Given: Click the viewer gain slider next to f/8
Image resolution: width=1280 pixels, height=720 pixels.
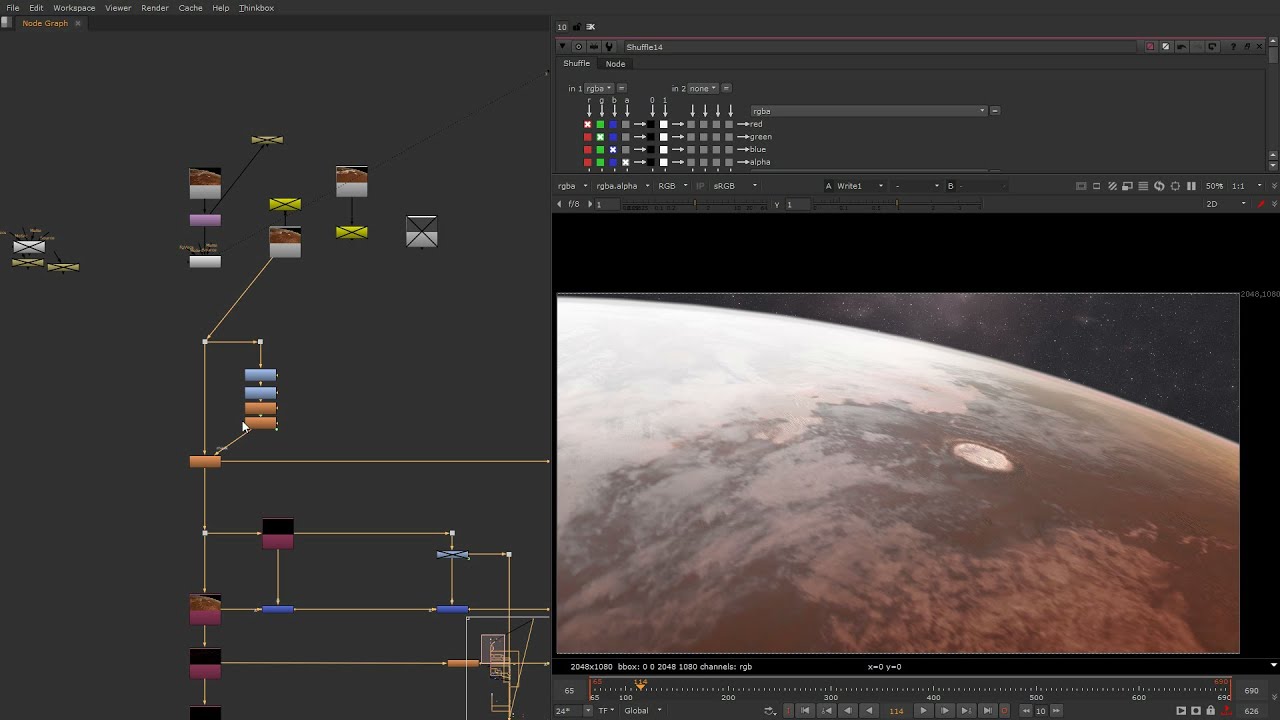Looking at the screenshot, I should pyautogui.click(x=695, y=204).
